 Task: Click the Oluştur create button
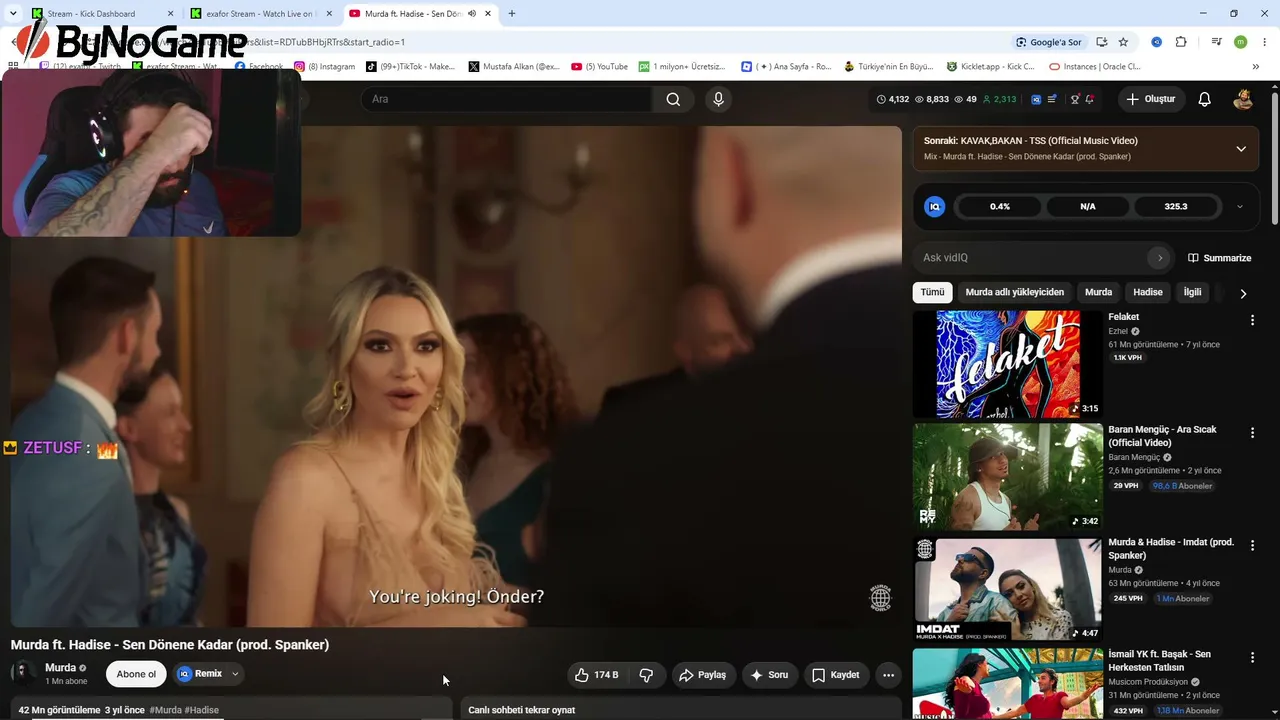1152,99
